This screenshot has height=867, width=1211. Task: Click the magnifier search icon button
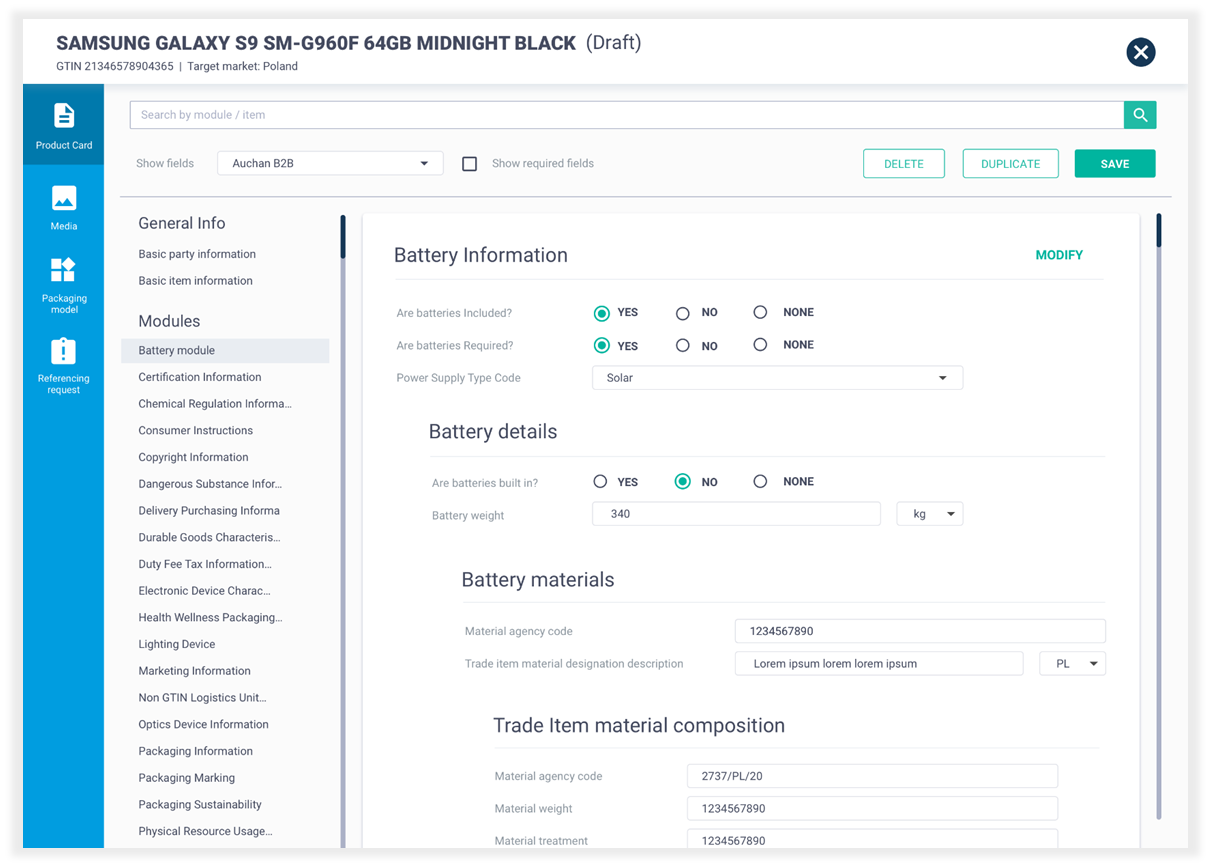point(1140,115)
